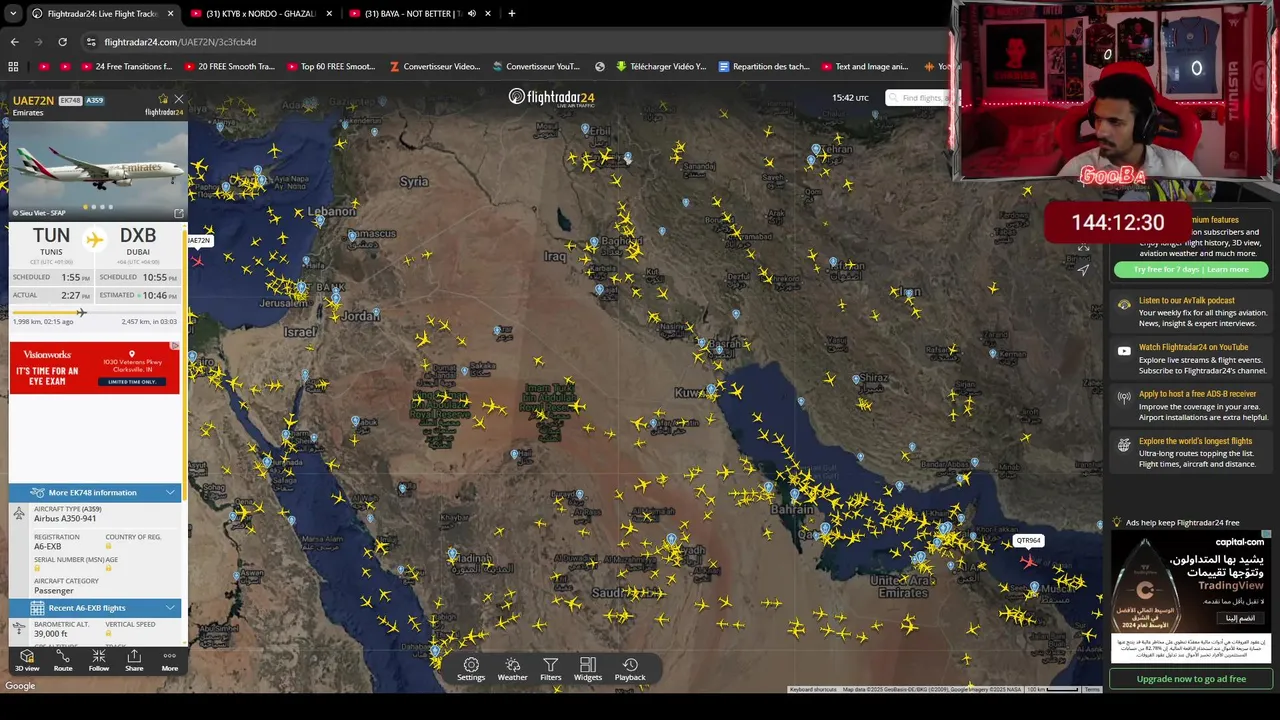Open 20 FREE Smooth Tra... bookmark

point(229,67)
